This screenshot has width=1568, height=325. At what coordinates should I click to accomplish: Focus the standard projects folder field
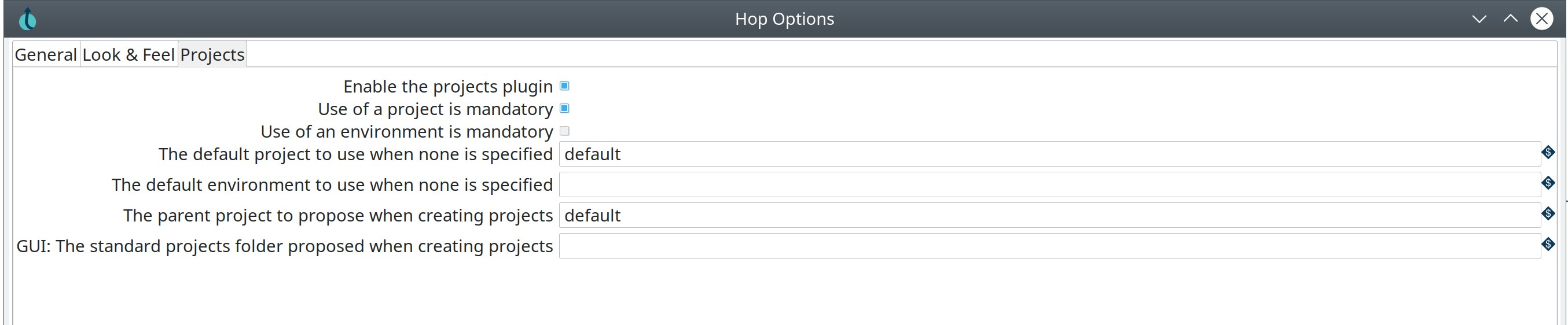(x=1049, y=246)
